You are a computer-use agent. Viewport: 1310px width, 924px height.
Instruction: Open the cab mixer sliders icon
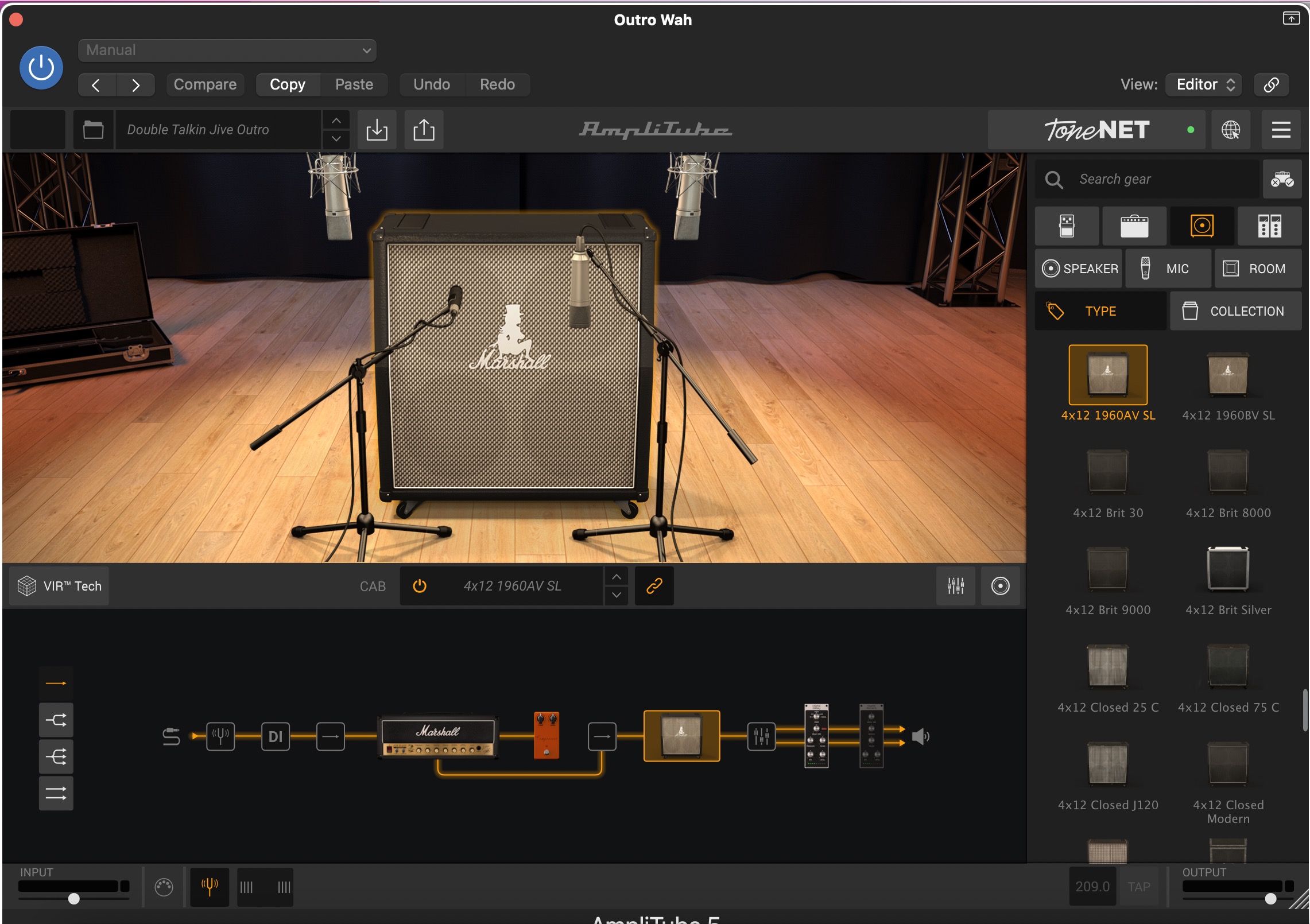(955, 586)
